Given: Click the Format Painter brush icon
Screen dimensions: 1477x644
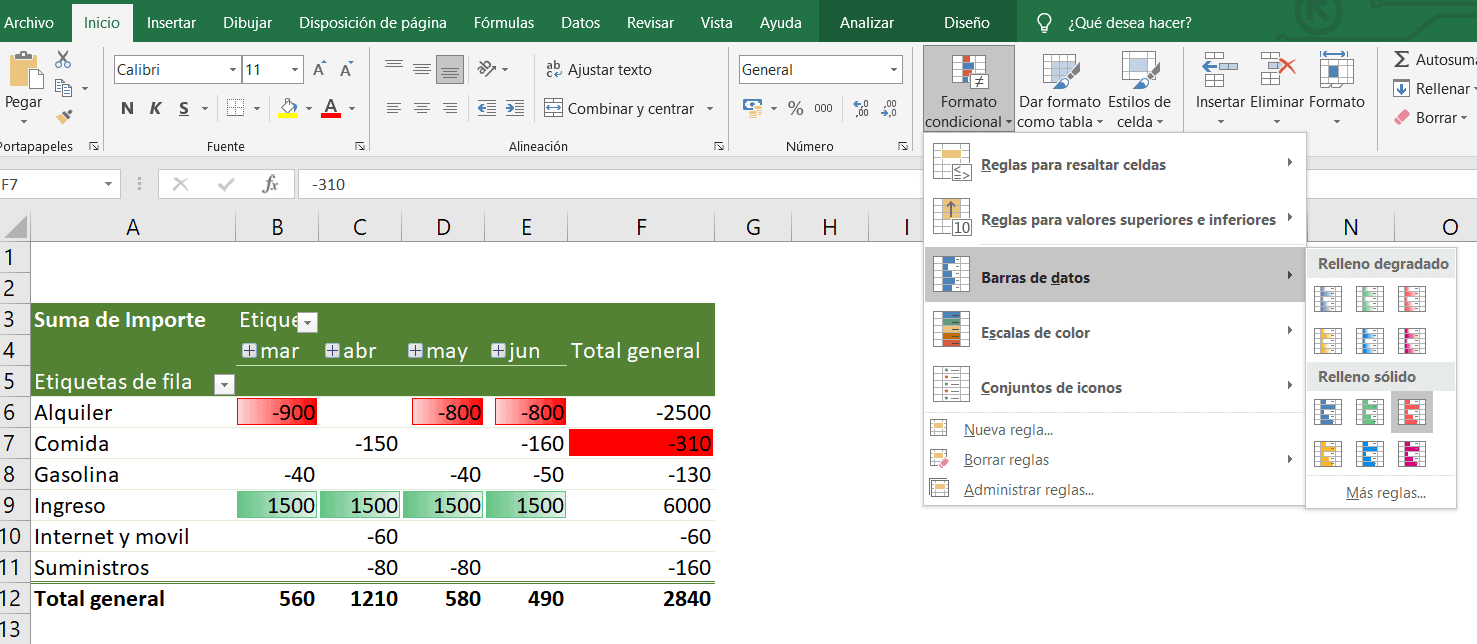Looking at the screenshot, I should click(x=64, y=117).
